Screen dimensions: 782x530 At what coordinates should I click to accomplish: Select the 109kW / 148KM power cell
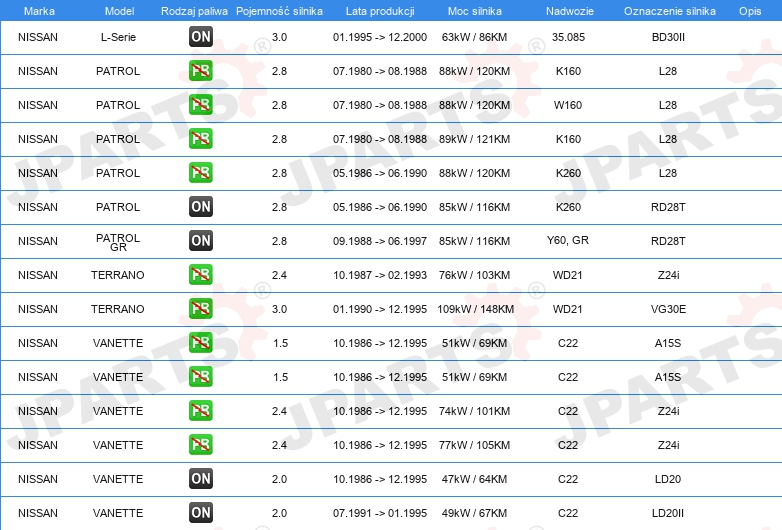click(x=476, y=309)
